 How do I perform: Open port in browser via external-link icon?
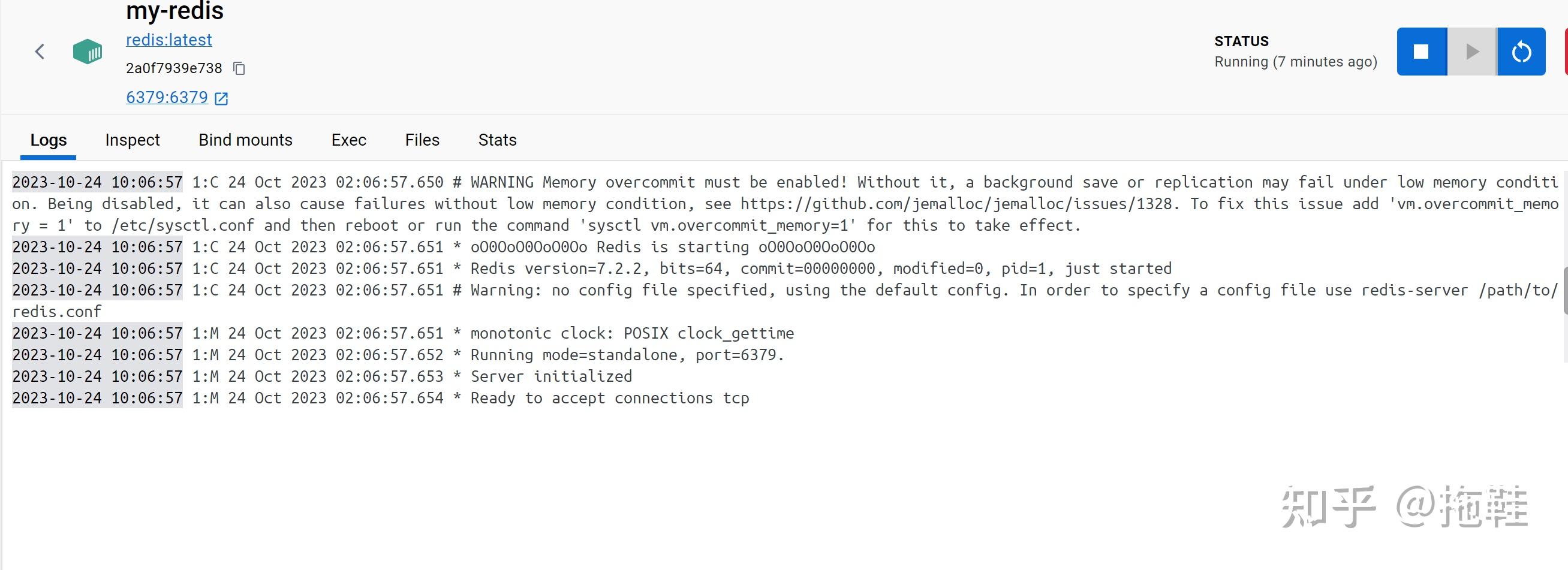click(x=222, y=98)
